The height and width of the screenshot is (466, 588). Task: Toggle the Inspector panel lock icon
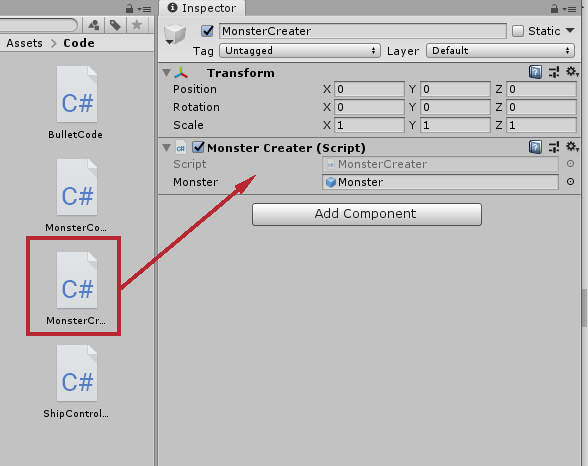pyautogui.click(x=554, y=9)
